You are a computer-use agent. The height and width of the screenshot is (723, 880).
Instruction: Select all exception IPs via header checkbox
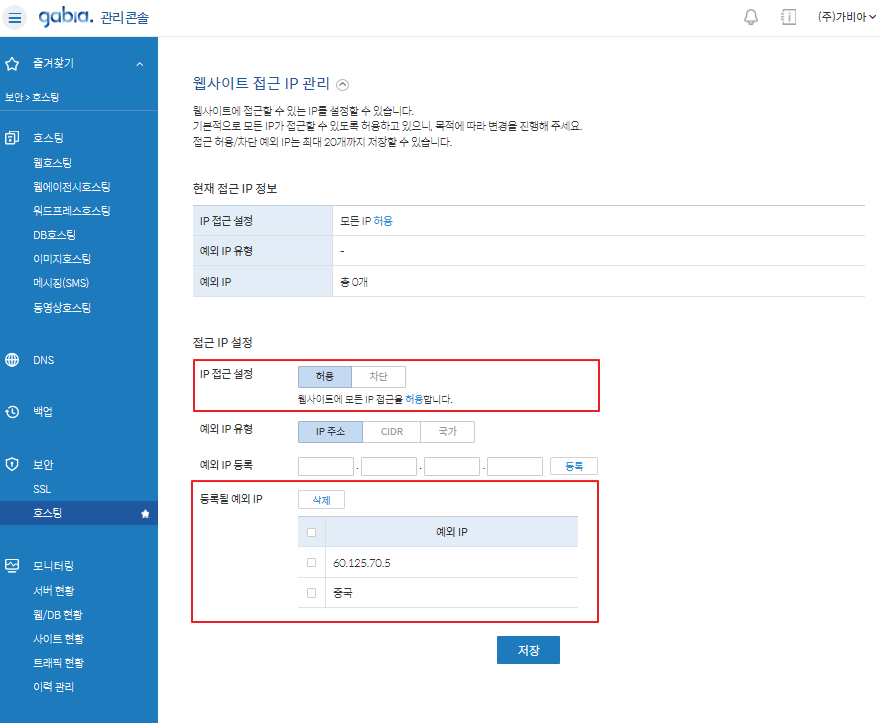click(x=312, y=532)
